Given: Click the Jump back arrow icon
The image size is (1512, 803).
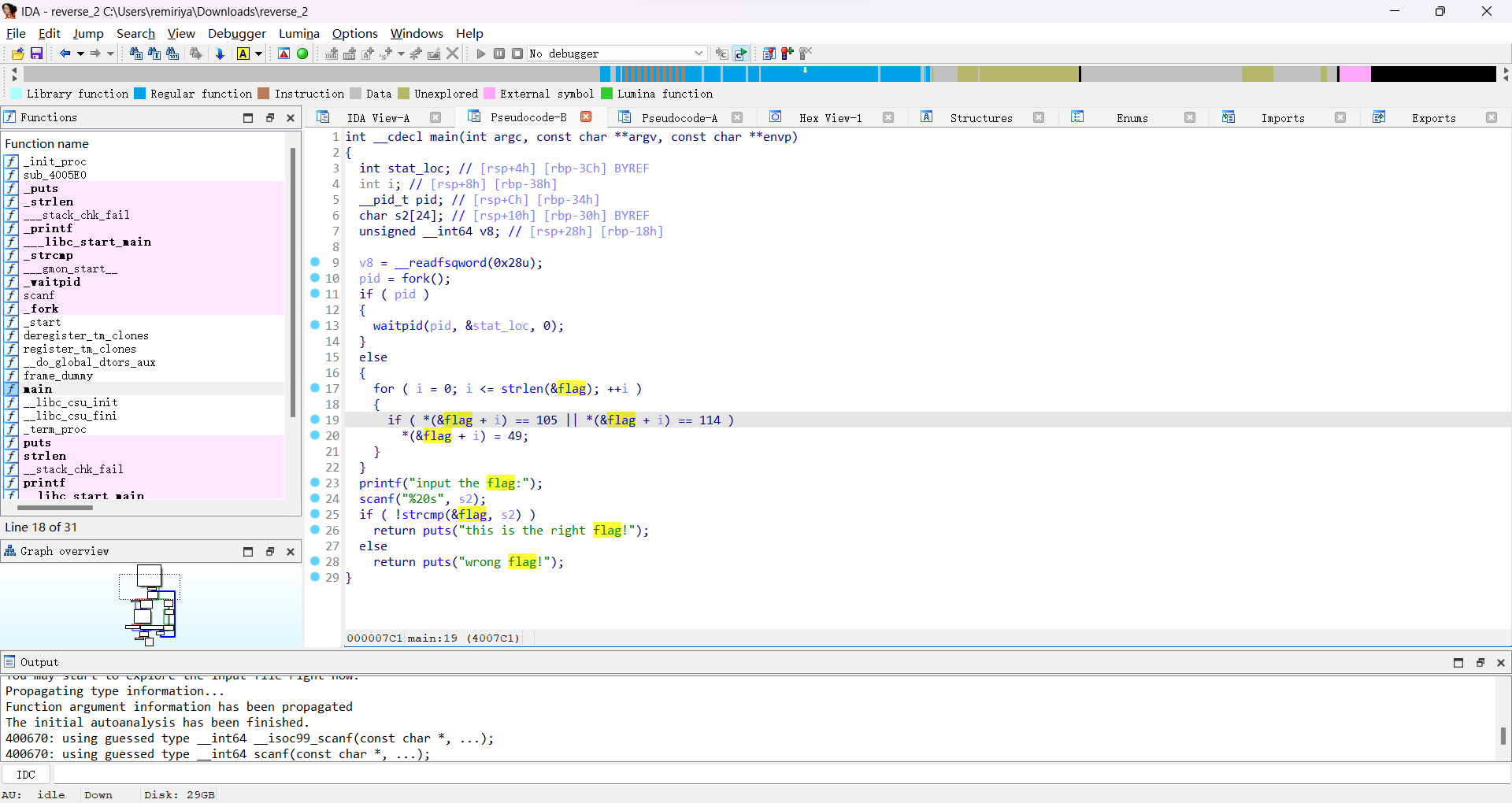Looking at the screenshot, I should pos(65,54).
